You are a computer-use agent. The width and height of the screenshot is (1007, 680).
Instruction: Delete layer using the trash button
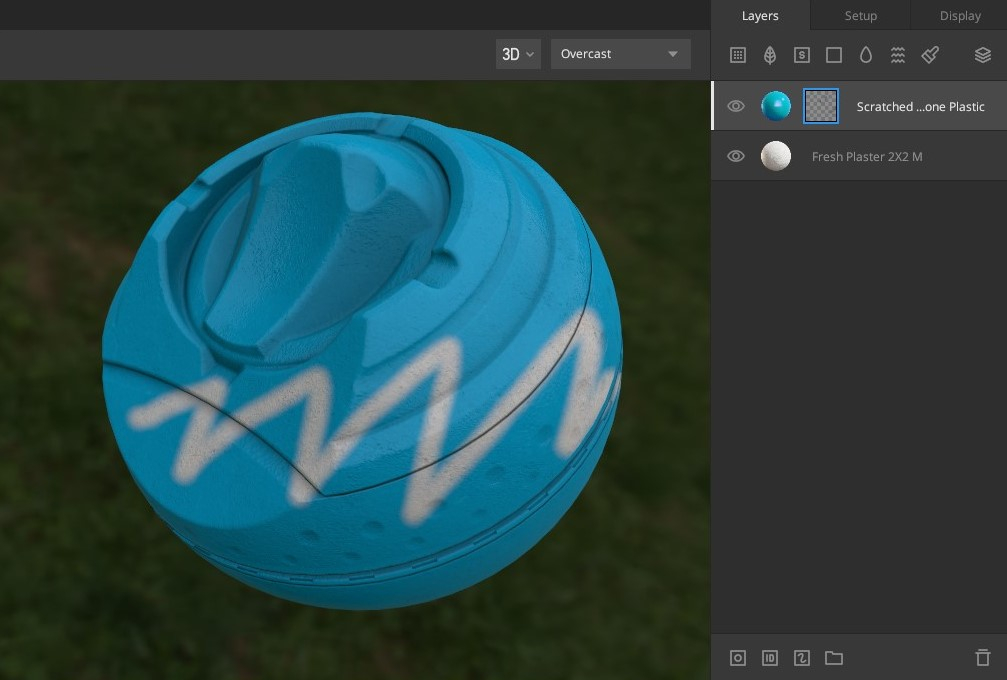(983, 657)
